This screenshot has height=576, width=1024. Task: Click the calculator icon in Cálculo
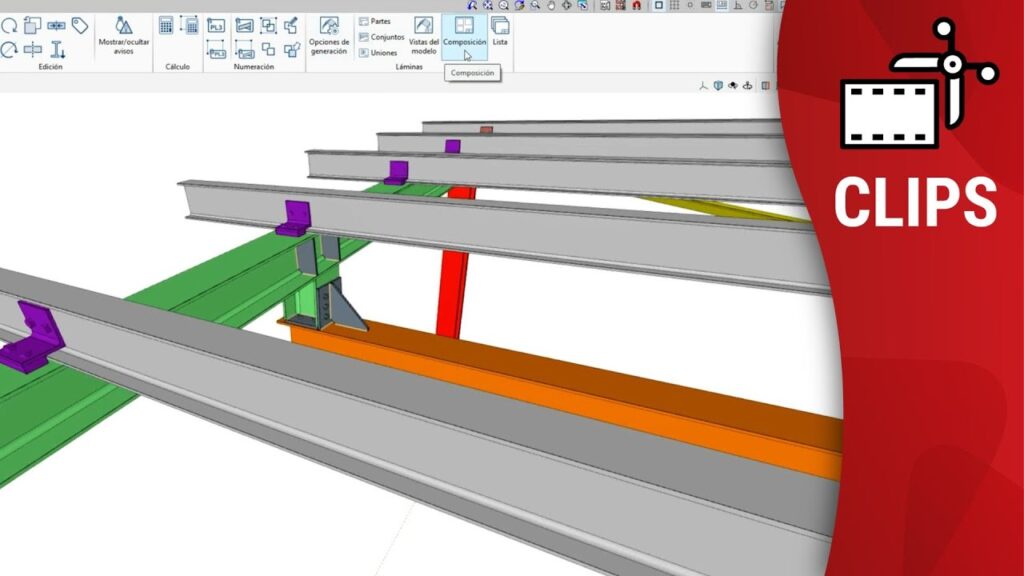coord(166,26)
